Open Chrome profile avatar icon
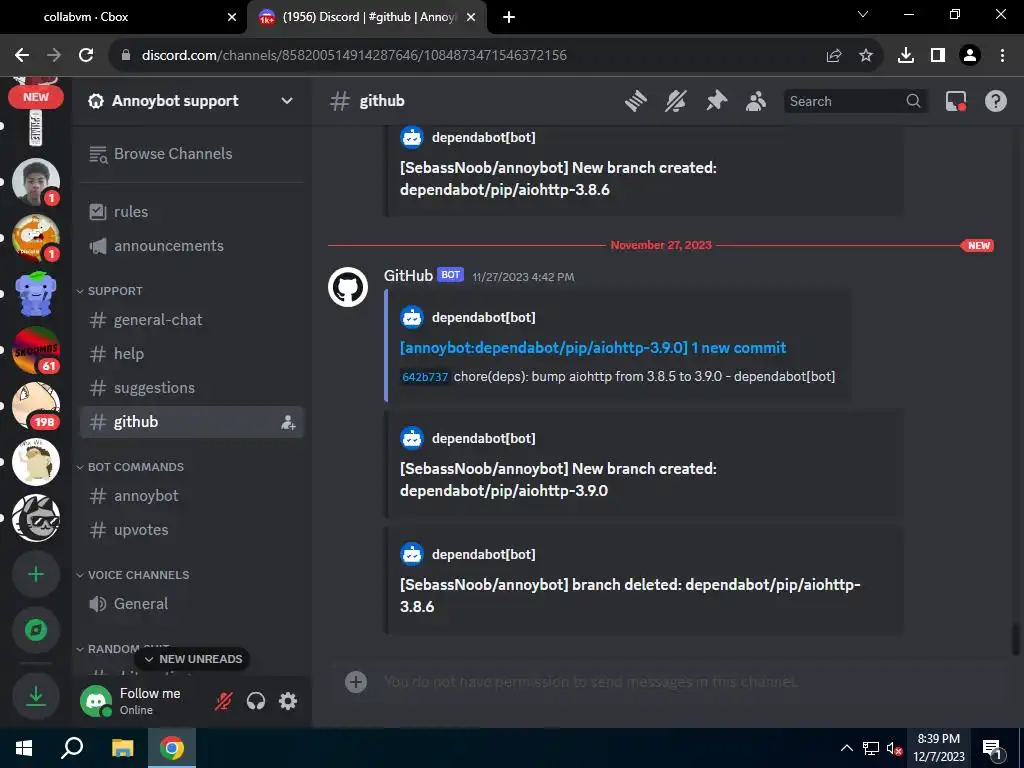 coord(970,56)
